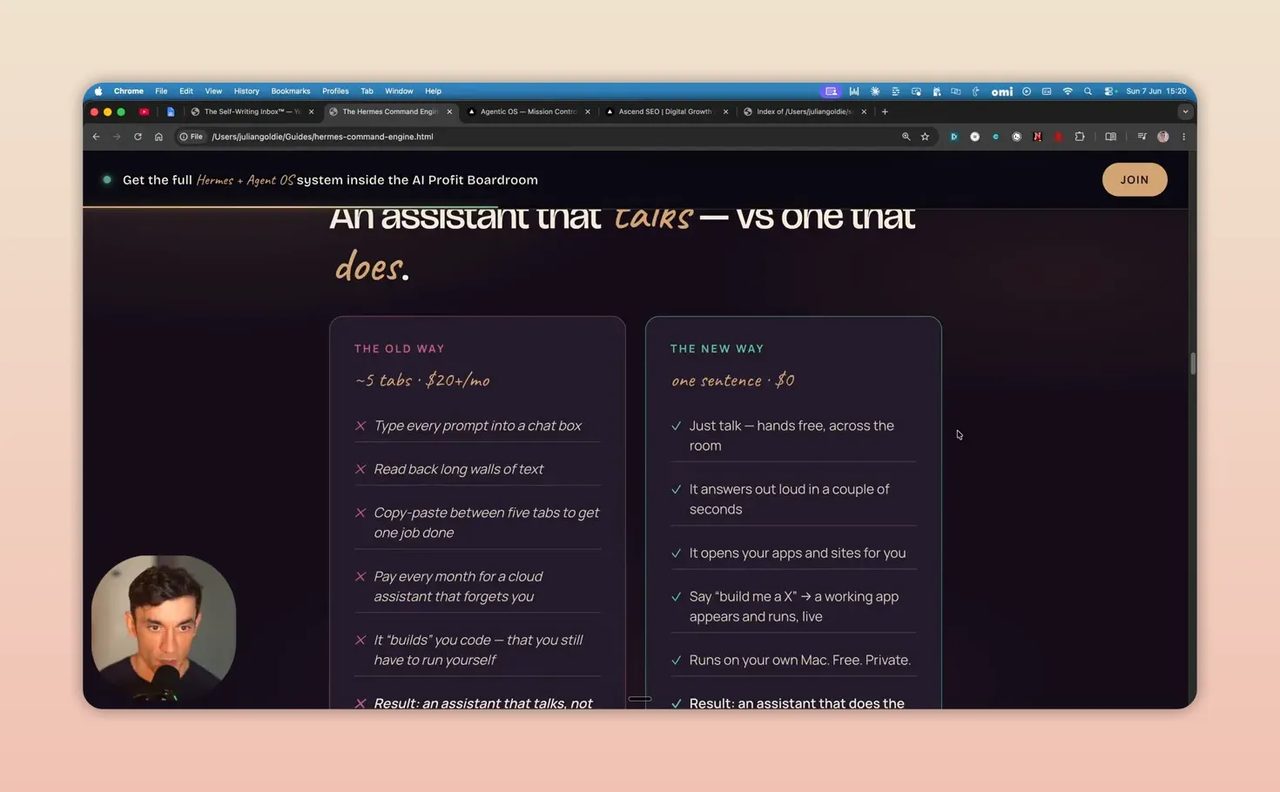The height and width of the screenshot is (792, 1280).
Task: Close The Hermes Command Engine tab
Action: point(449,112)
